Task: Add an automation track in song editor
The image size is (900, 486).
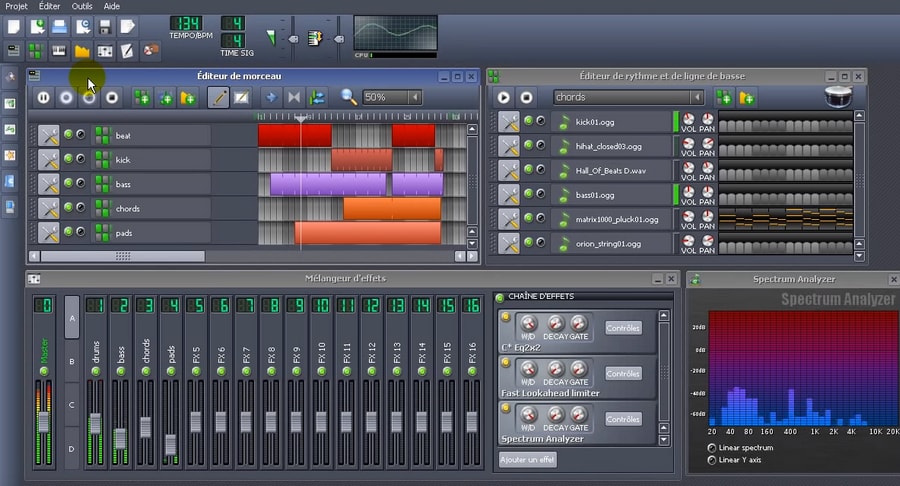Action: click(x=188, y=98)
